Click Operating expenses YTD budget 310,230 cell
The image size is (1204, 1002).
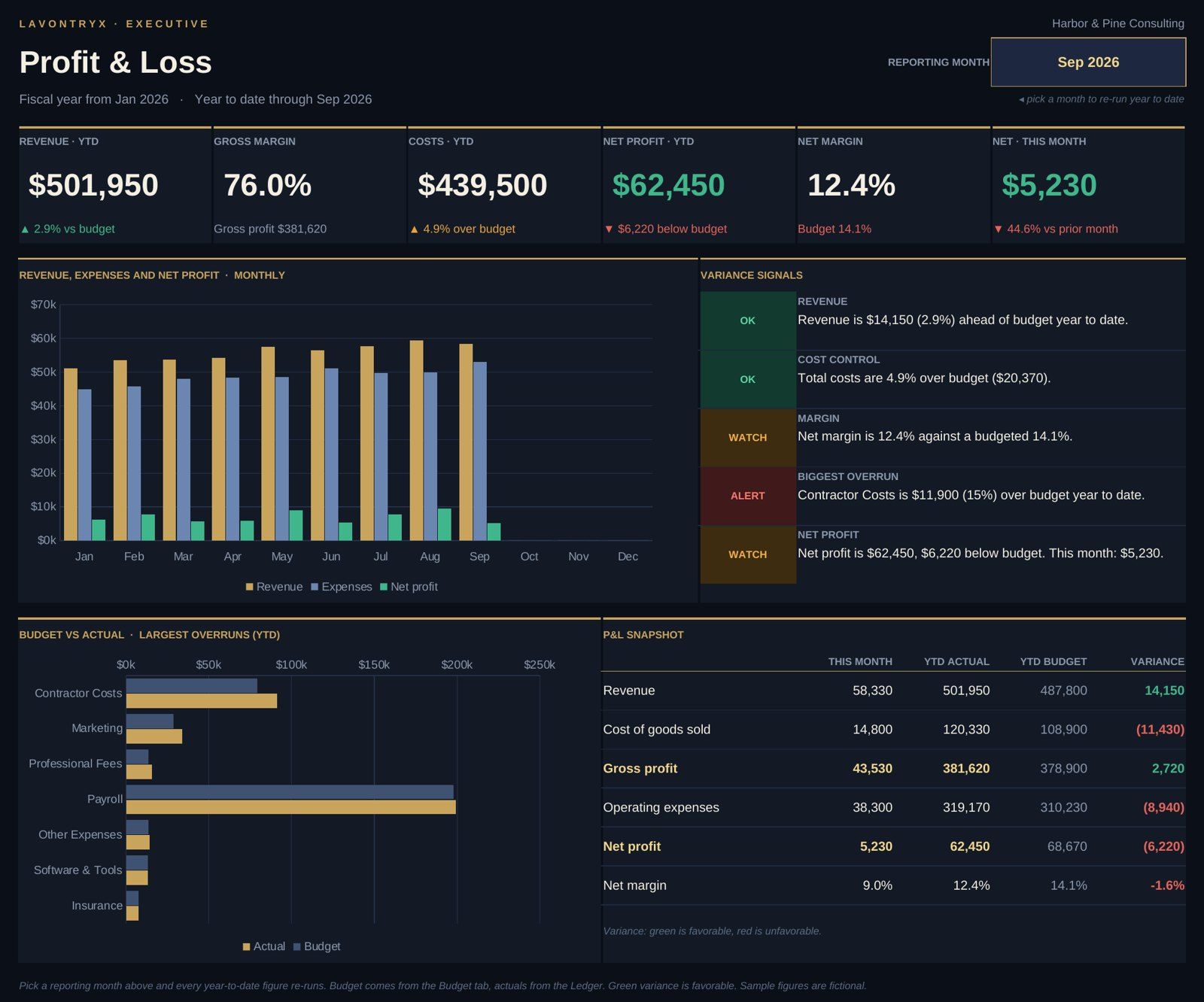[x=1063, y=808]
